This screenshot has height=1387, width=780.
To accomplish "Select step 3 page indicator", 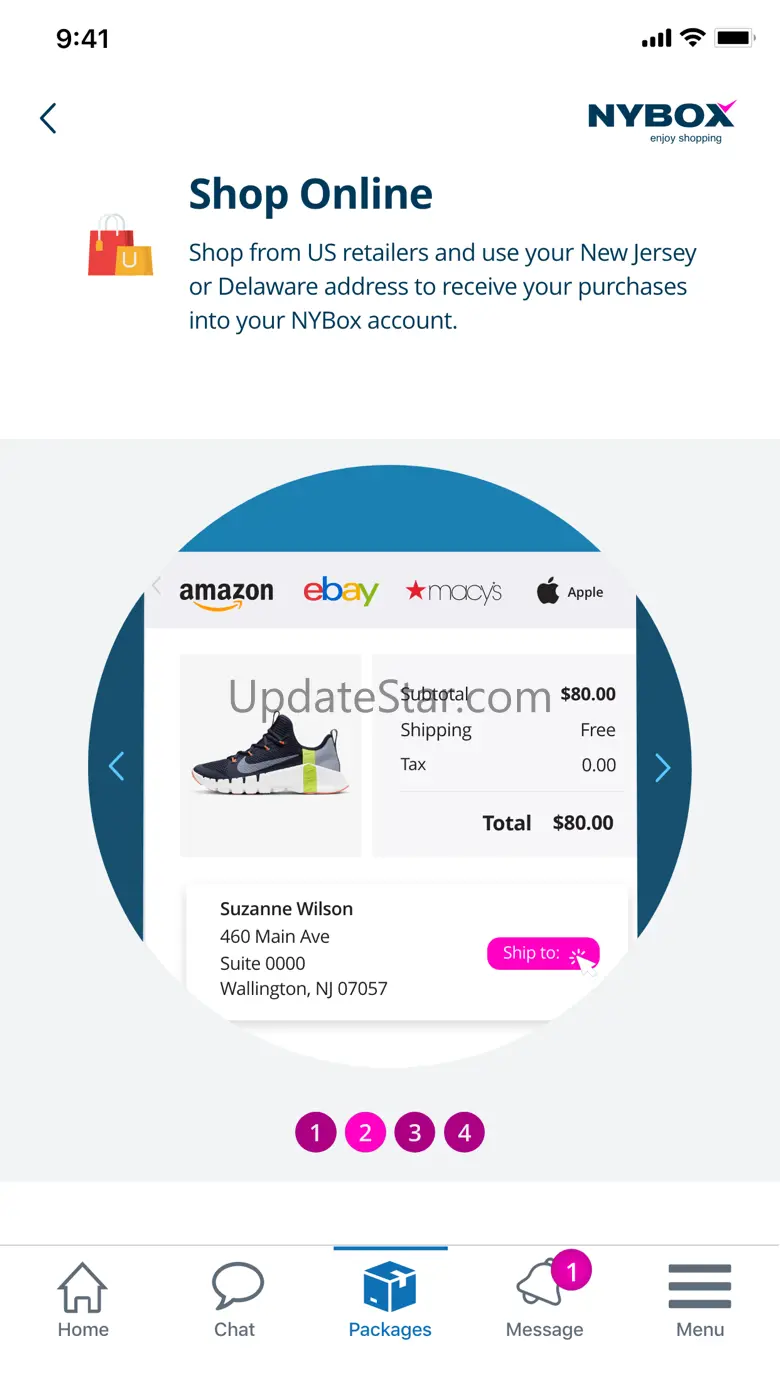I will tap(414, 1133).
